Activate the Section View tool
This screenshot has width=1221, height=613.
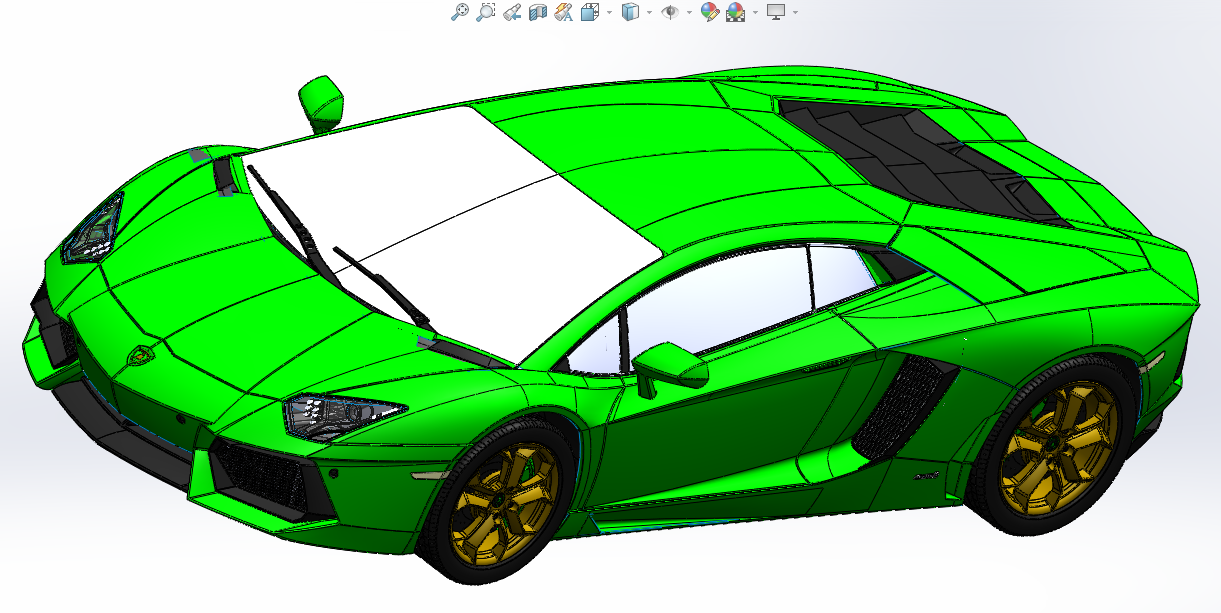click(x=538, y=12)
